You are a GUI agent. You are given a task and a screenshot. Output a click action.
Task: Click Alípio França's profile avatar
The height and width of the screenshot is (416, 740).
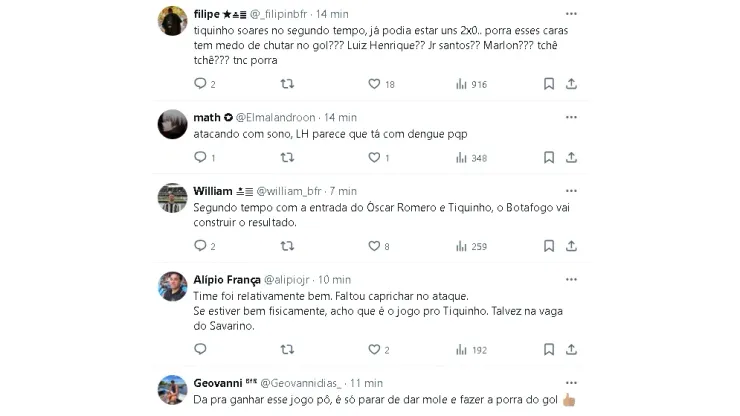point(173,286)
